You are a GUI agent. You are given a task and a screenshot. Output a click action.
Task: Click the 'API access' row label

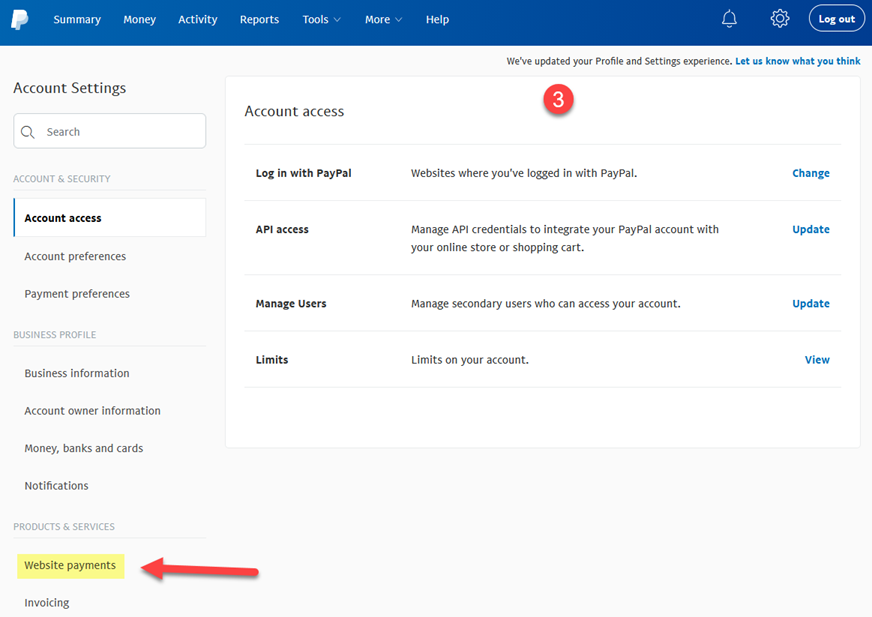click(x=282, y=229)
